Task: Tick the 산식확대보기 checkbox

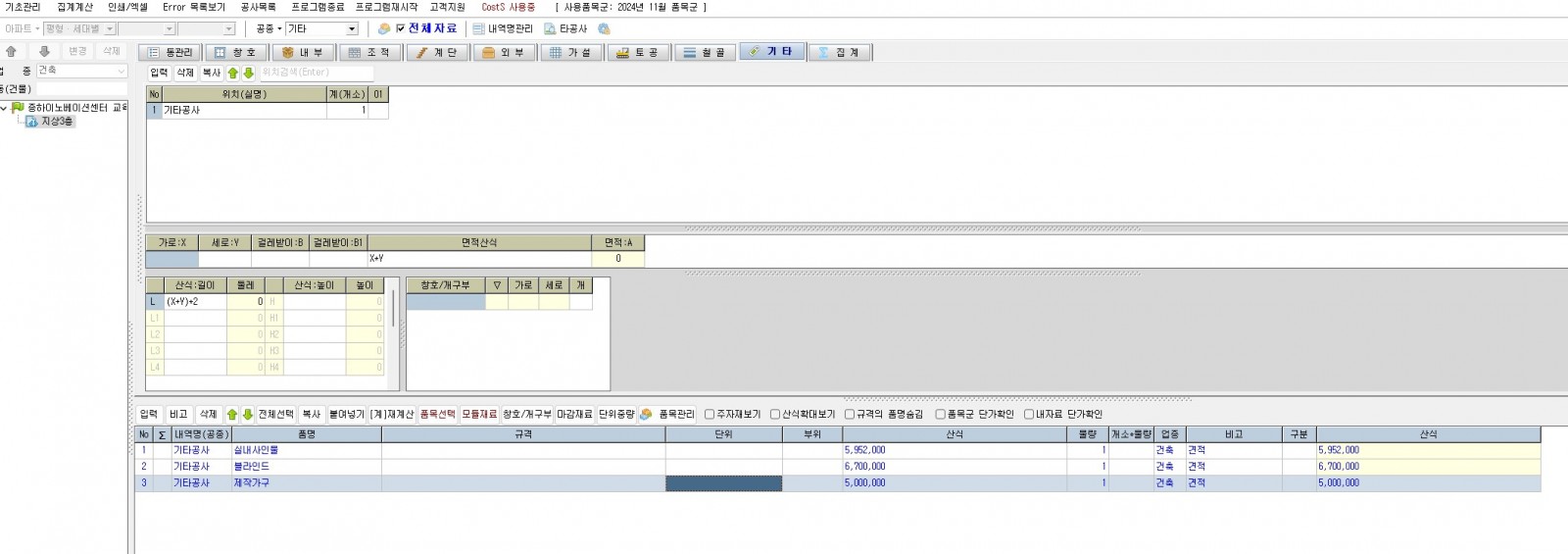Action: (775, 415)
